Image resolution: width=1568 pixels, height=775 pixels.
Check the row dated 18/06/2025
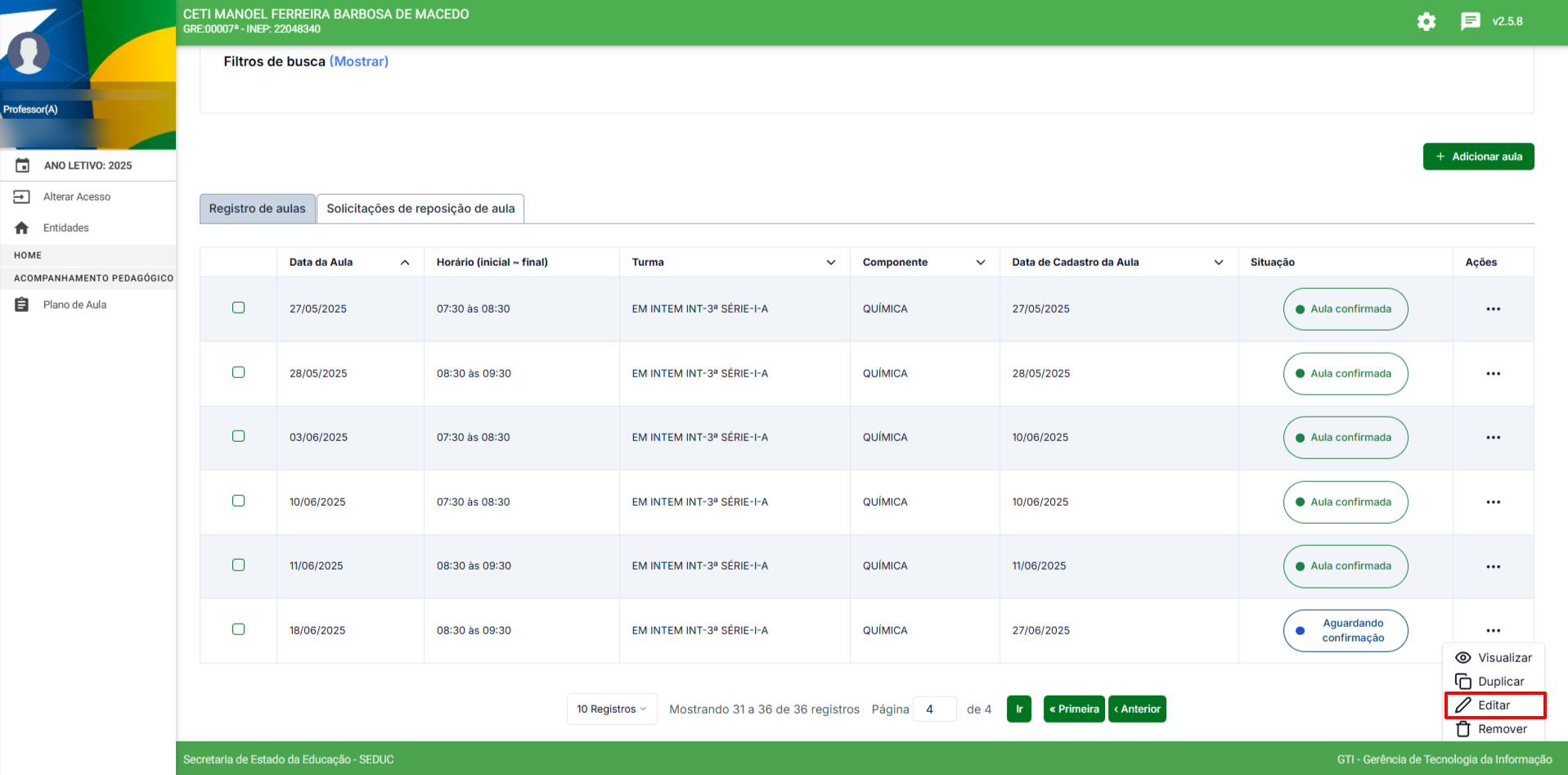click(238, 629)
